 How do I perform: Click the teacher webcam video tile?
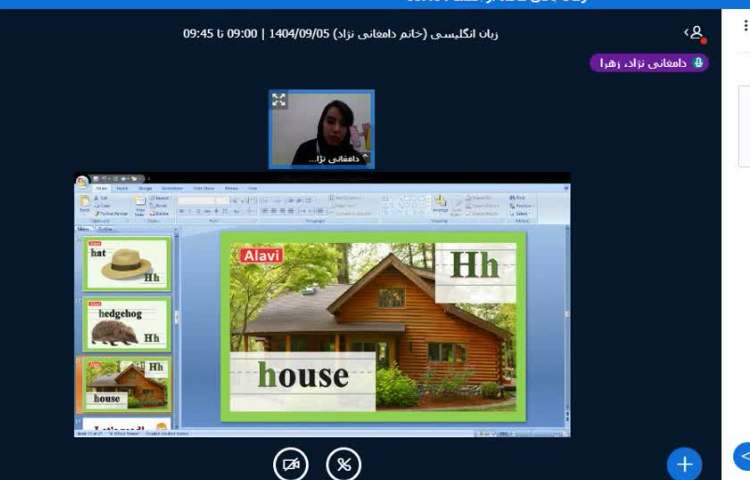(x=321, y=129)
